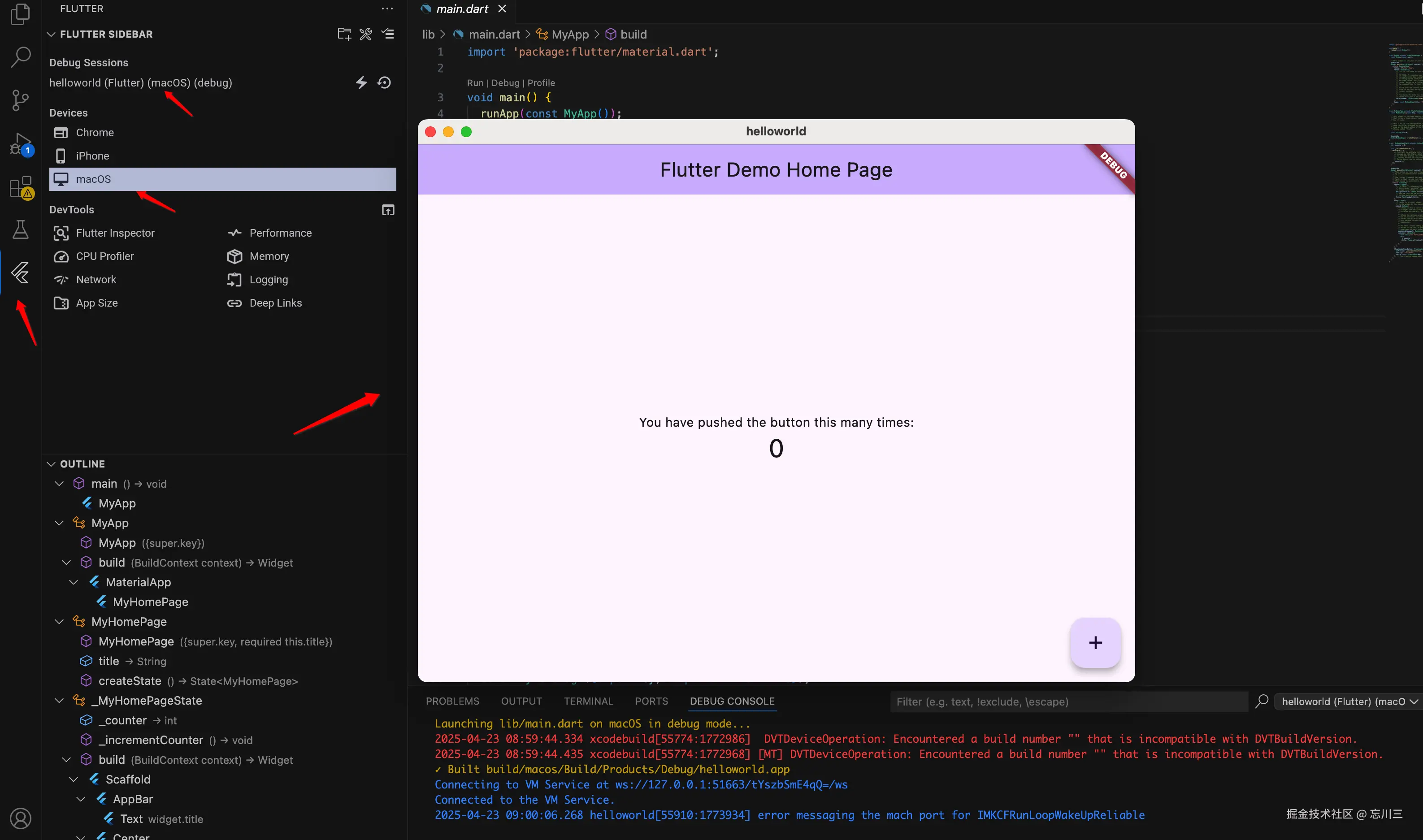Collapse _MyHomePageState in outline
Image resolution: width=1423 pixels, height=840 pixels.
point(59,700)
